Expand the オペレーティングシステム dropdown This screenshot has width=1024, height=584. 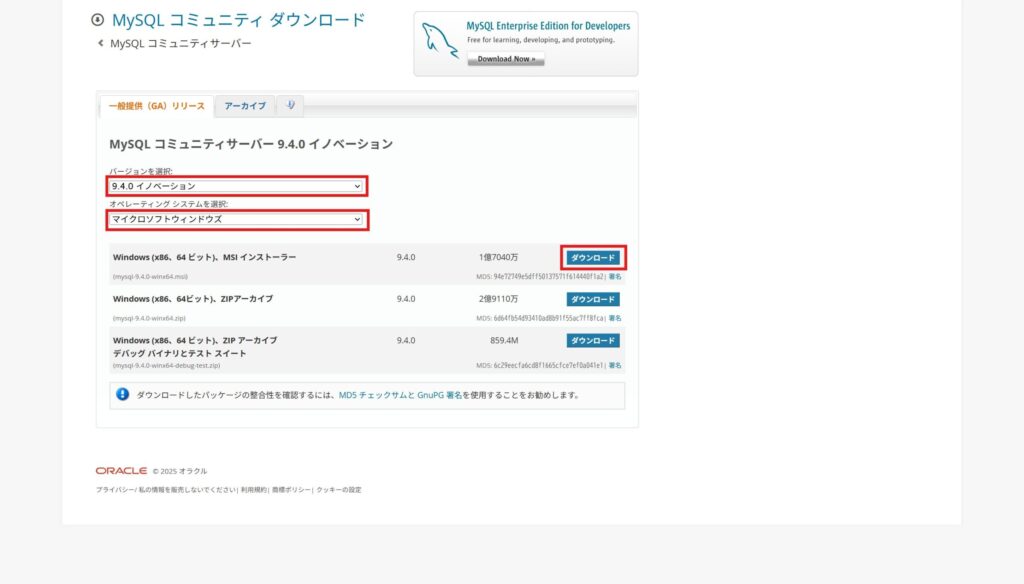pyautogui.click(x=236, y=219)
